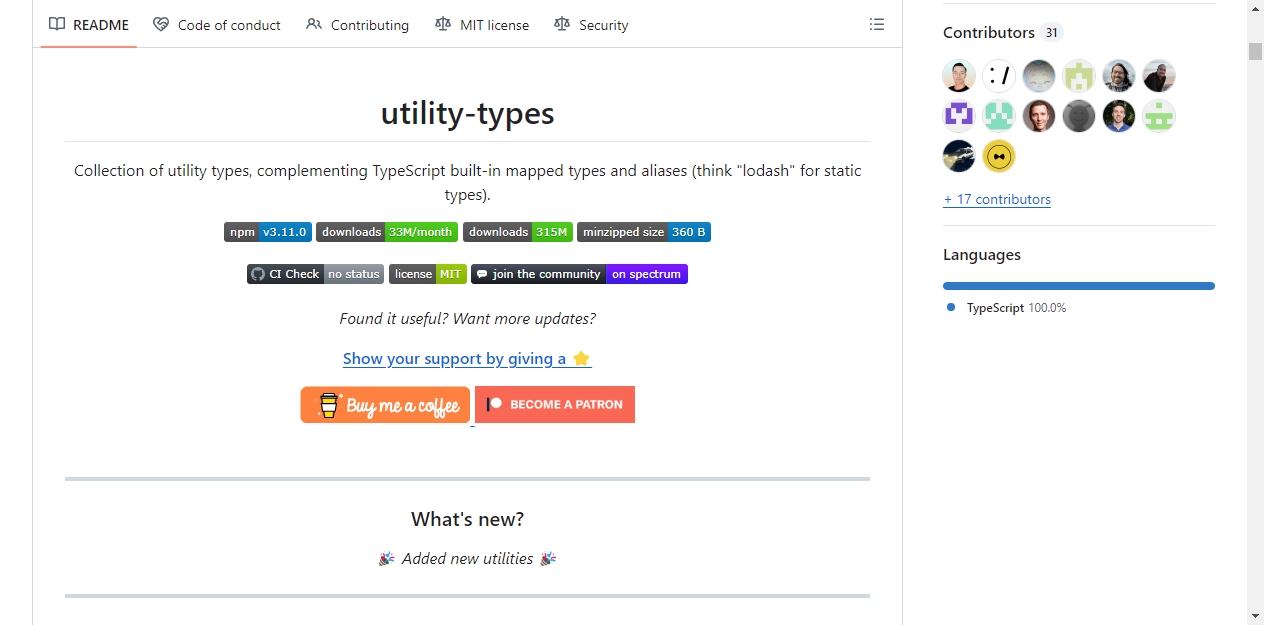Click the utility-types heading
This screenshot has width=1264, height=625.
(x=467, y=113)
